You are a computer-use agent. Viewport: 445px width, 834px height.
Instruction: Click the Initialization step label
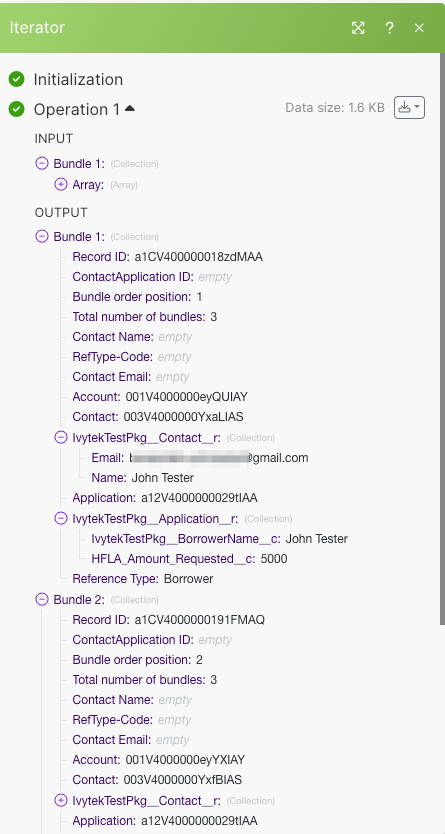coord(78,79)
